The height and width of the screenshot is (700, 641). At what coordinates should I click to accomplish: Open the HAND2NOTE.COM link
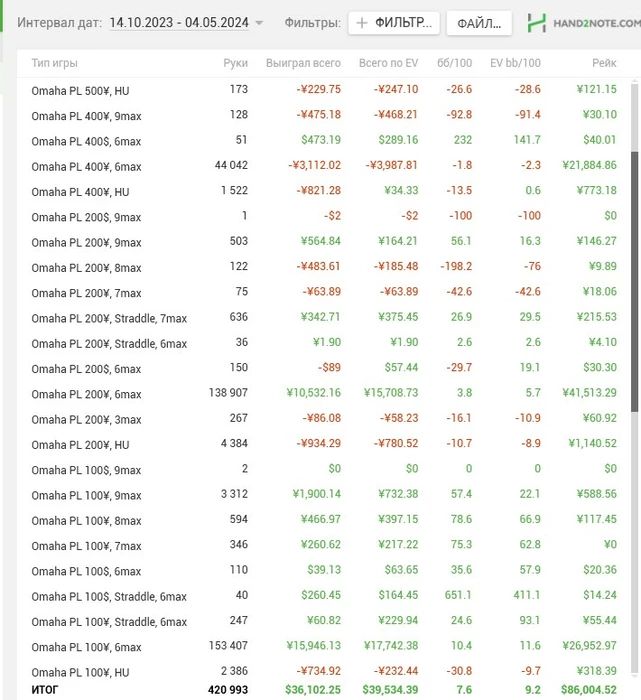(597, 23)
